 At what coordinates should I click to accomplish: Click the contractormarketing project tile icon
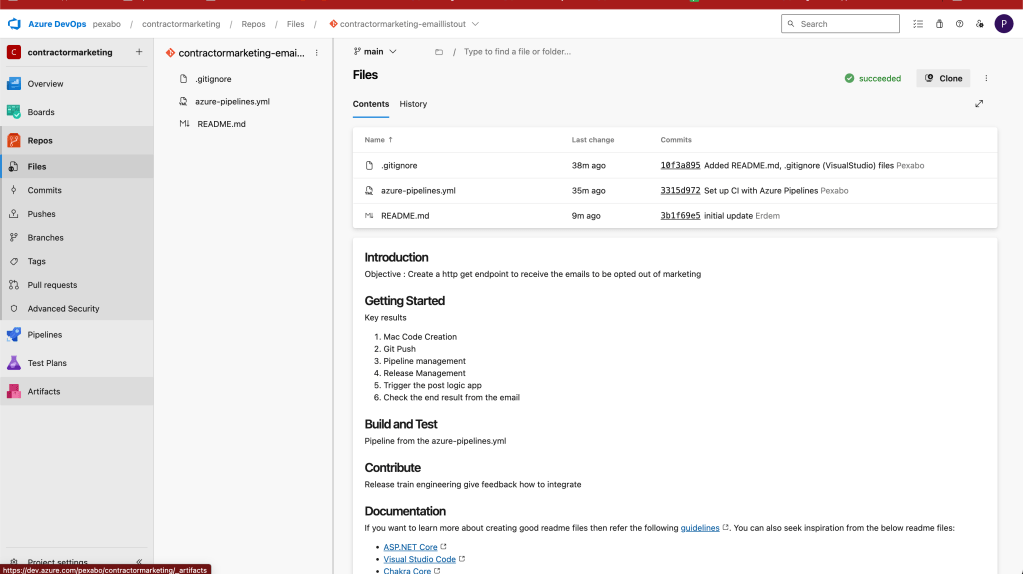tap(14, 52)
